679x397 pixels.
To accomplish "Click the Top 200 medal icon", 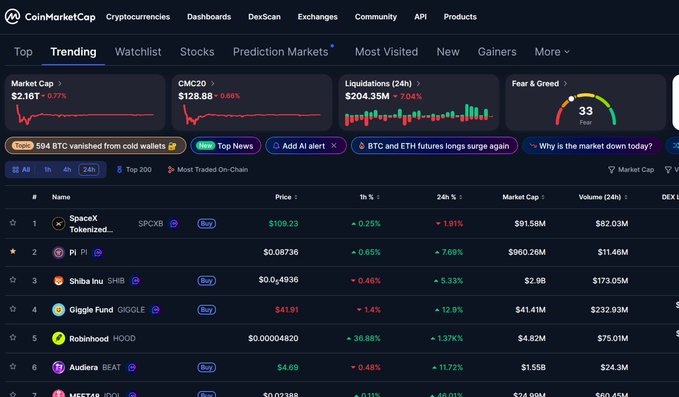I will [120, 170].
